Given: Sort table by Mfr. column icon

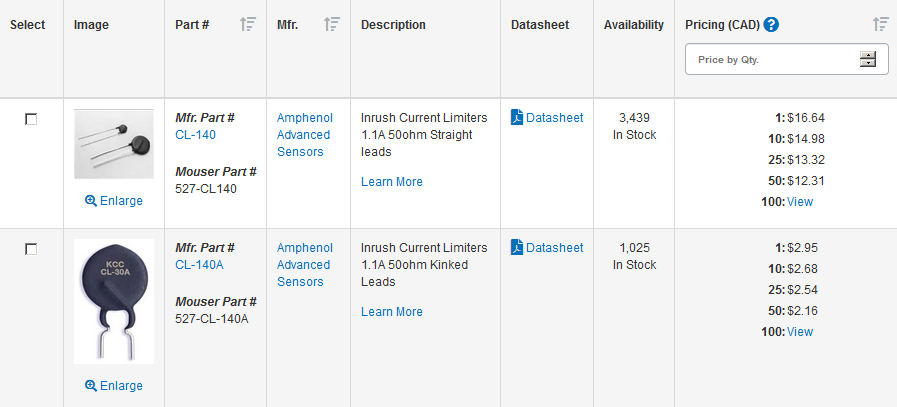Looking at the screenshot, I should [332, 24].
